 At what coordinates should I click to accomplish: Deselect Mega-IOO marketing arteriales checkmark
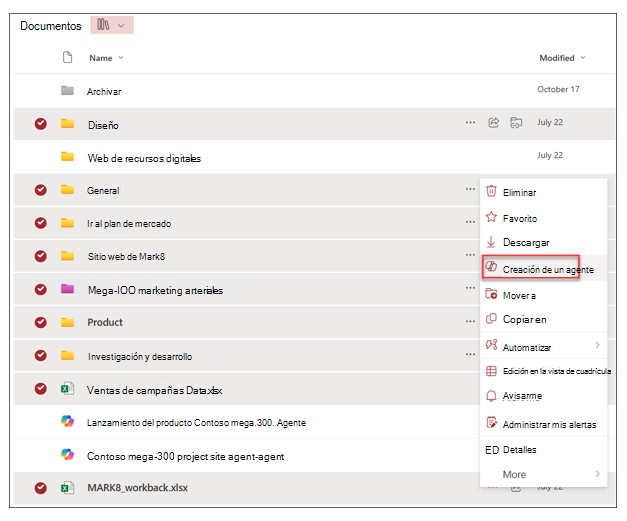pyautogui.click(x=40, y=289)
